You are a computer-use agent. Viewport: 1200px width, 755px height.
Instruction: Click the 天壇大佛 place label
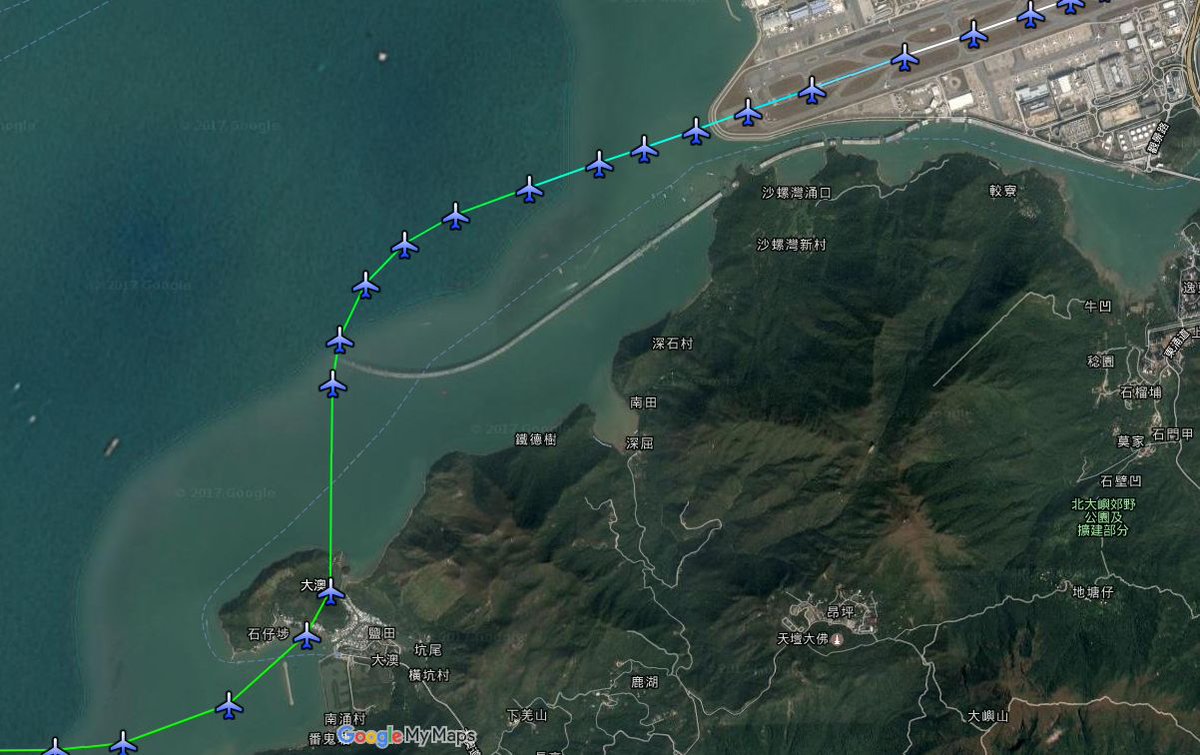pos(803,638)
